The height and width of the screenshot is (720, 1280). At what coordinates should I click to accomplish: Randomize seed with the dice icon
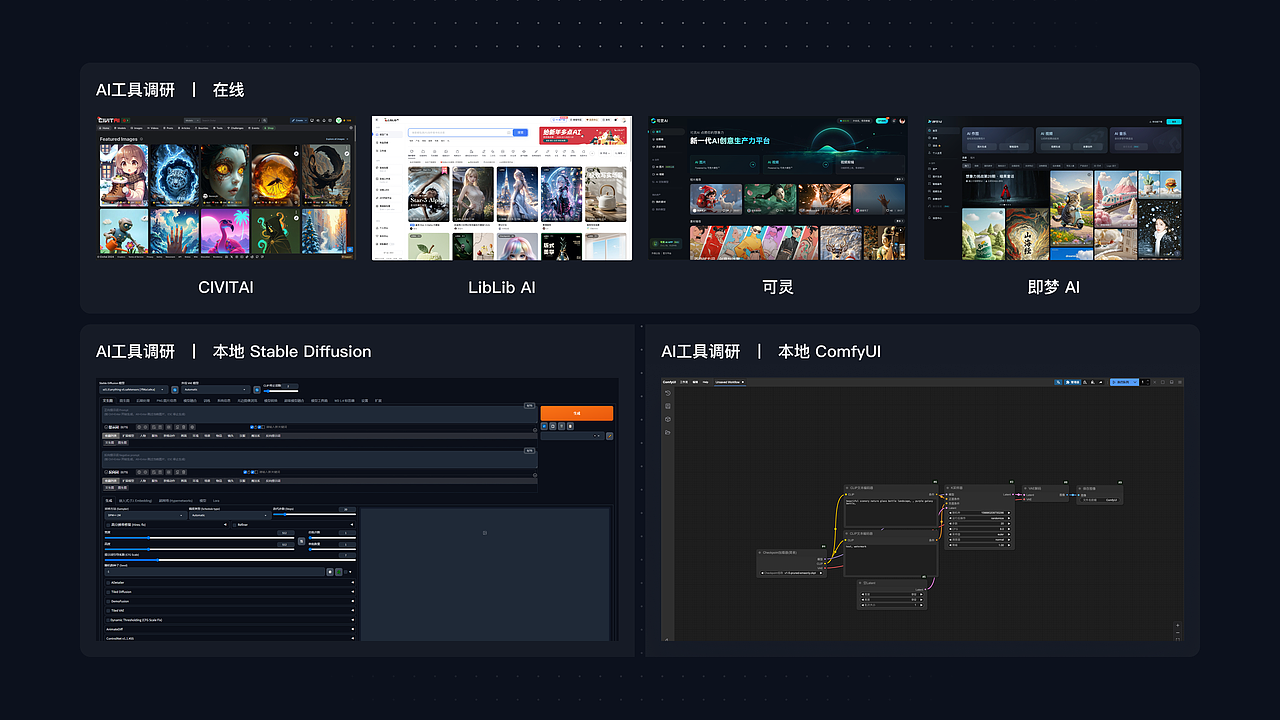tap(330, 572)
